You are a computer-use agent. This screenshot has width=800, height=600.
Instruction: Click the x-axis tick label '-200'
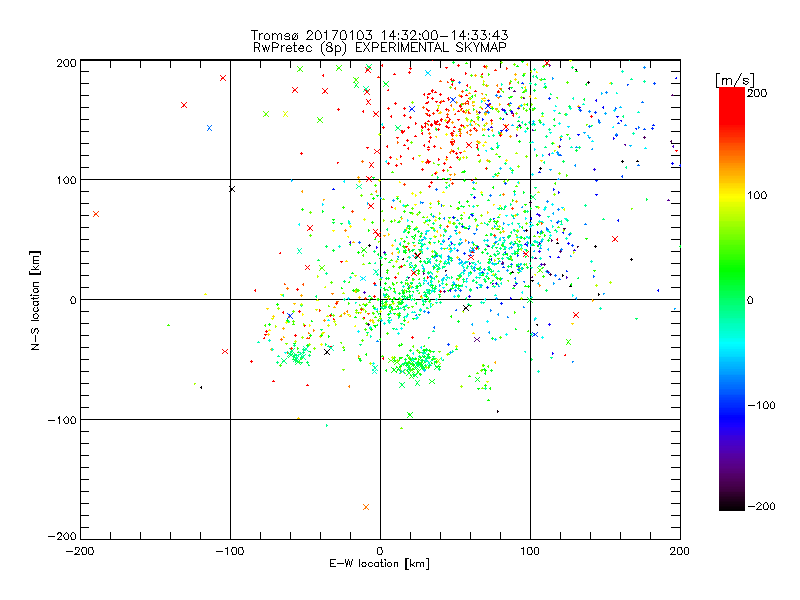click(x=80, y=551)
